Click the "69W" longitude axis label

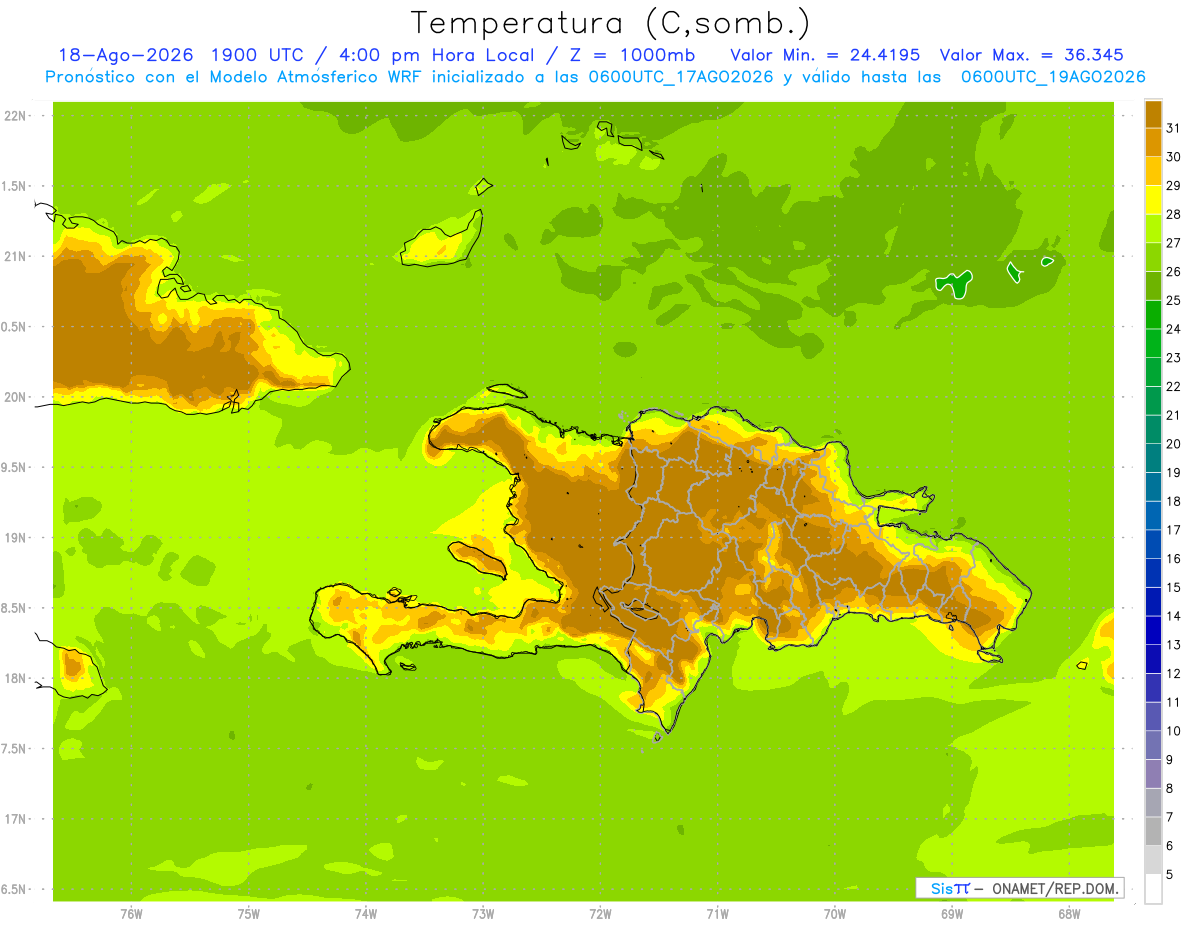point(952,914)
